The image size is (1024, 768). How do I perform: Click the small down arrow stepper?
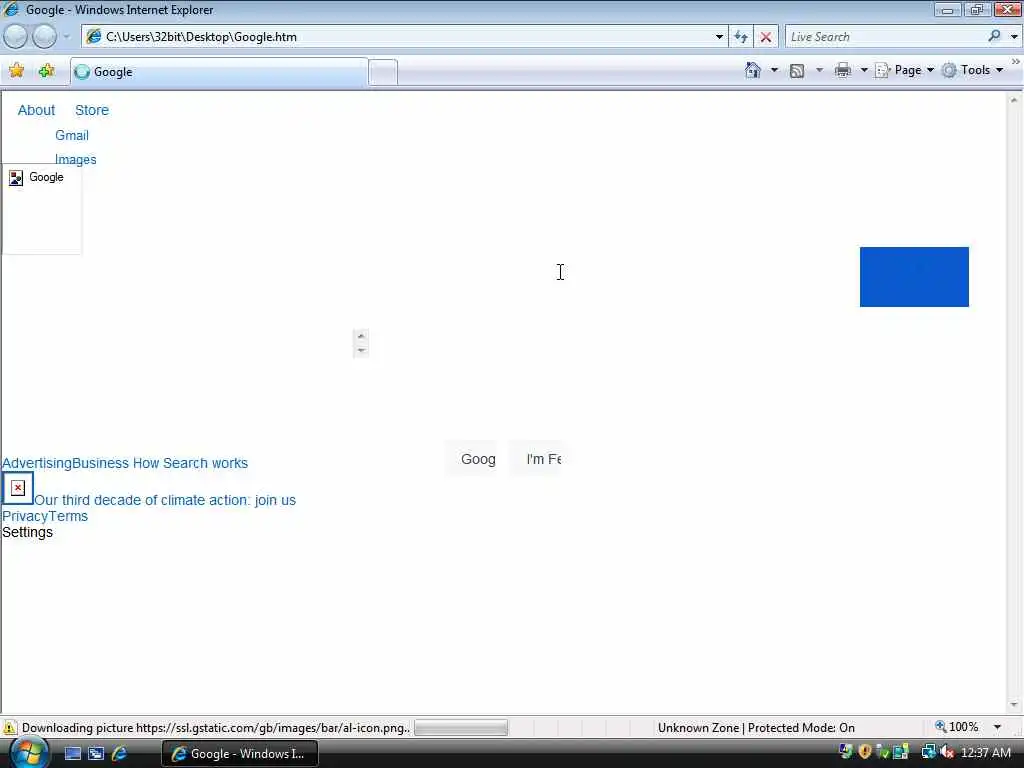click(x=360, y=351)
